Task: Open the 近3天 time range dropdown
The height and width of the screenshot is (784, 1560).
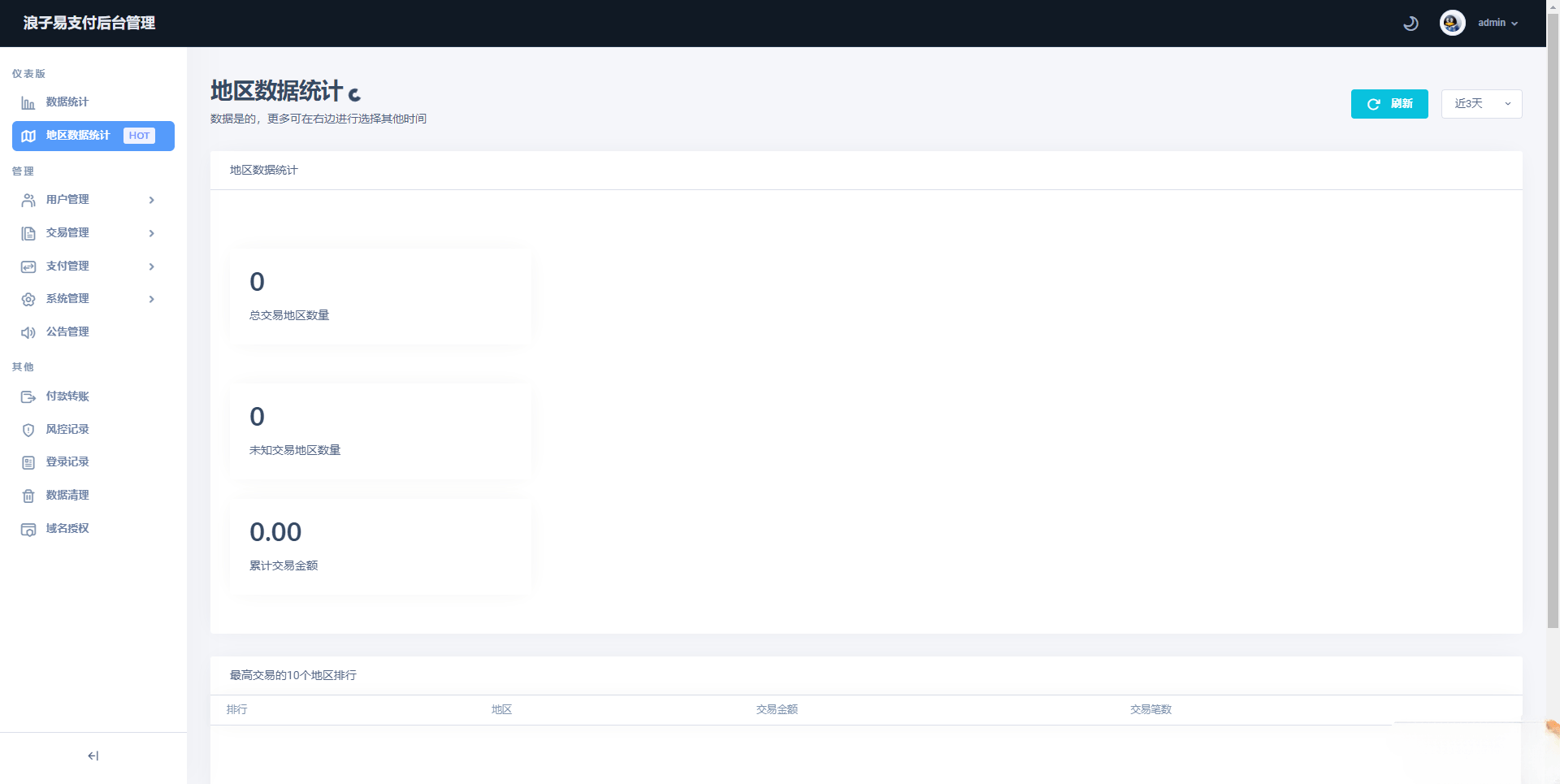Action: coord(1480,104)
